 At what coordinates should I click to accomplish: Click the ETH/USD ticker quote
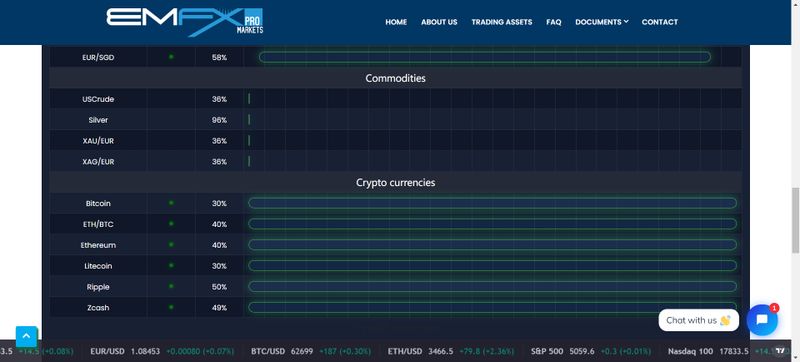pyautogui.click(x=451, y=351)
